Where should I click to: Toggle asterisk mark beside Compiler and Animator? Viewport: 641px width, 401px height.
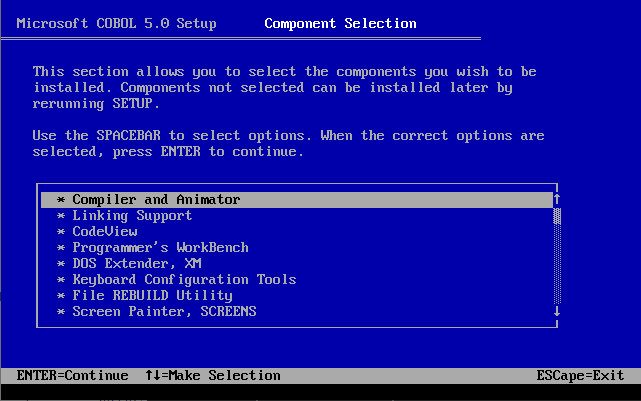(61, 200)
